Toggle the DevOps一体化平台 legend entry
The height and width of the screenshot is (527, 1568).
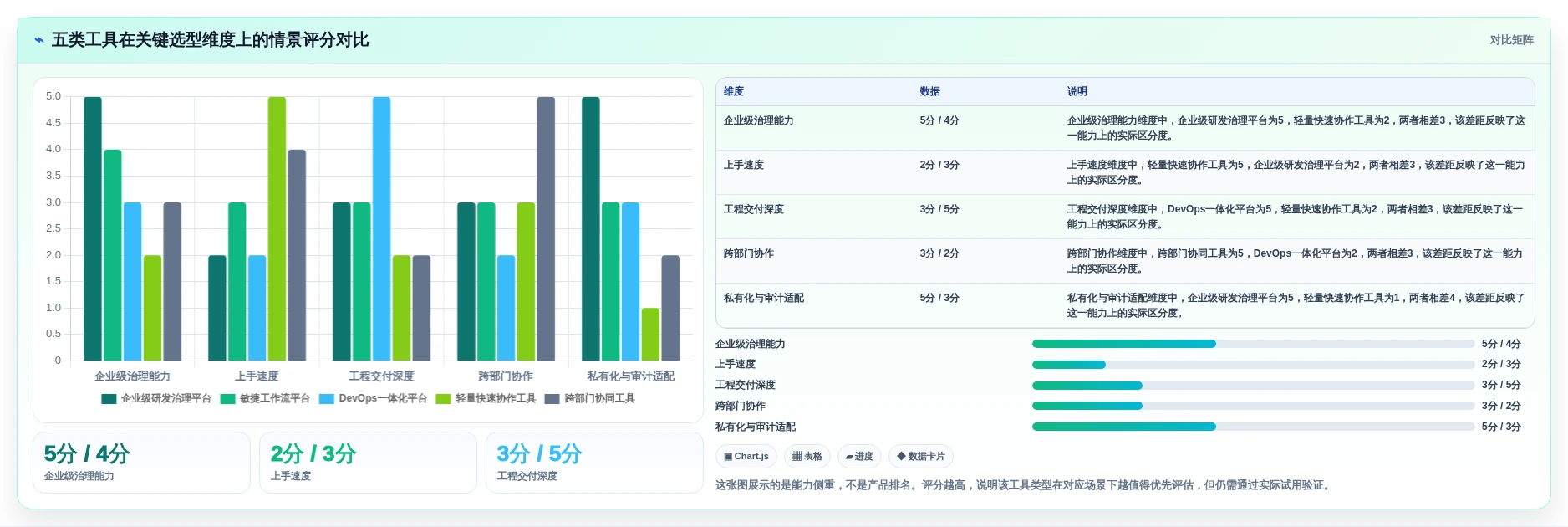tap(373, 399)
